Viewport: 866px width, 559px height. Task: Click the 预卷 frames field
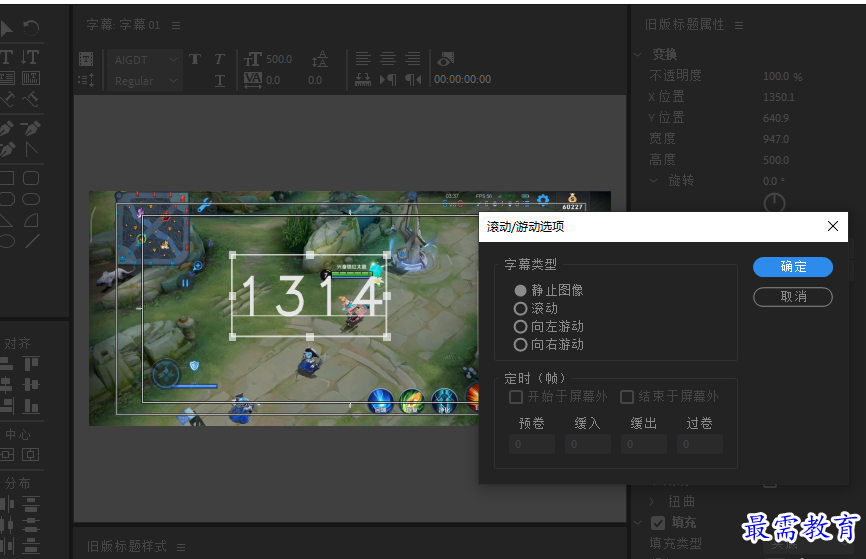[532, 444]
